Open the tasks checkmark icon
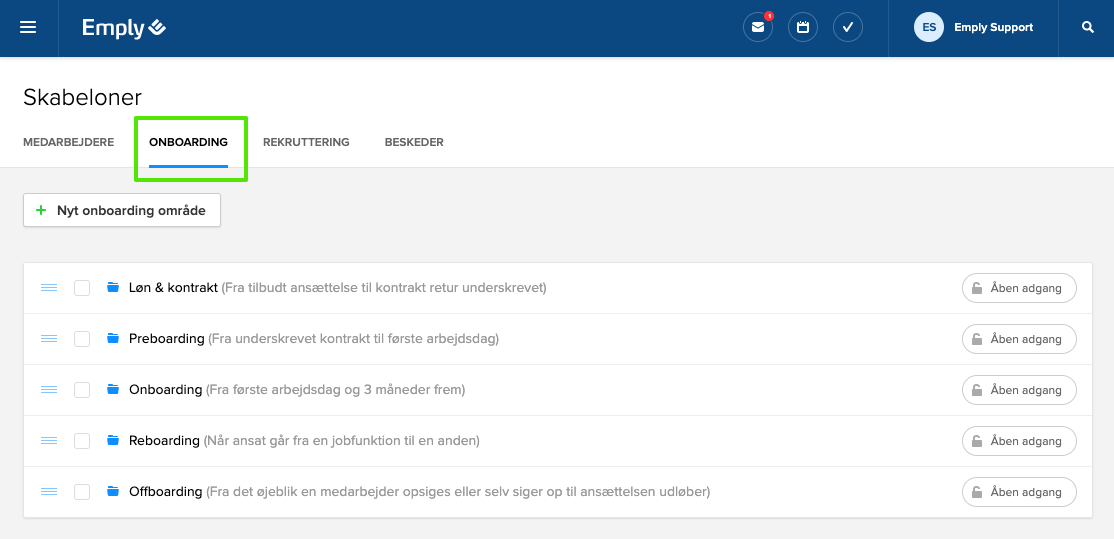 point(848,28)
